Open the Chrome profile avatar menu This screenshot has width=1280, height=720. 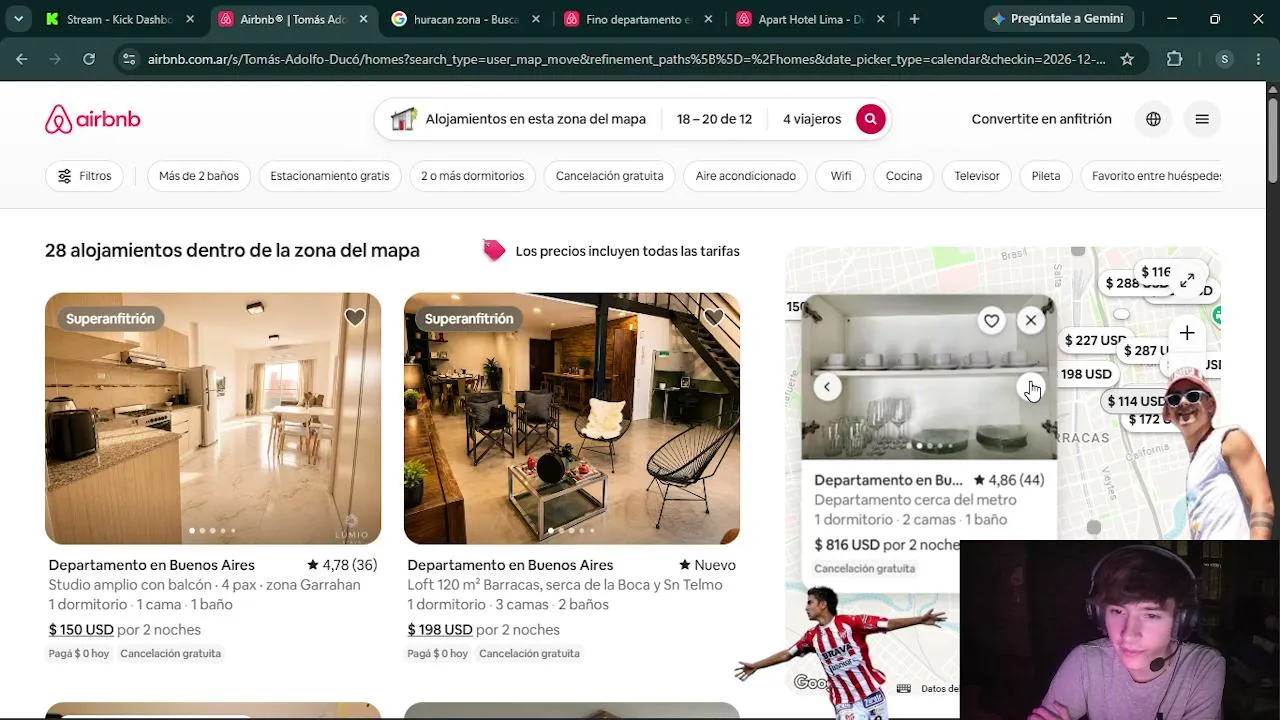tap(1224, 59)
